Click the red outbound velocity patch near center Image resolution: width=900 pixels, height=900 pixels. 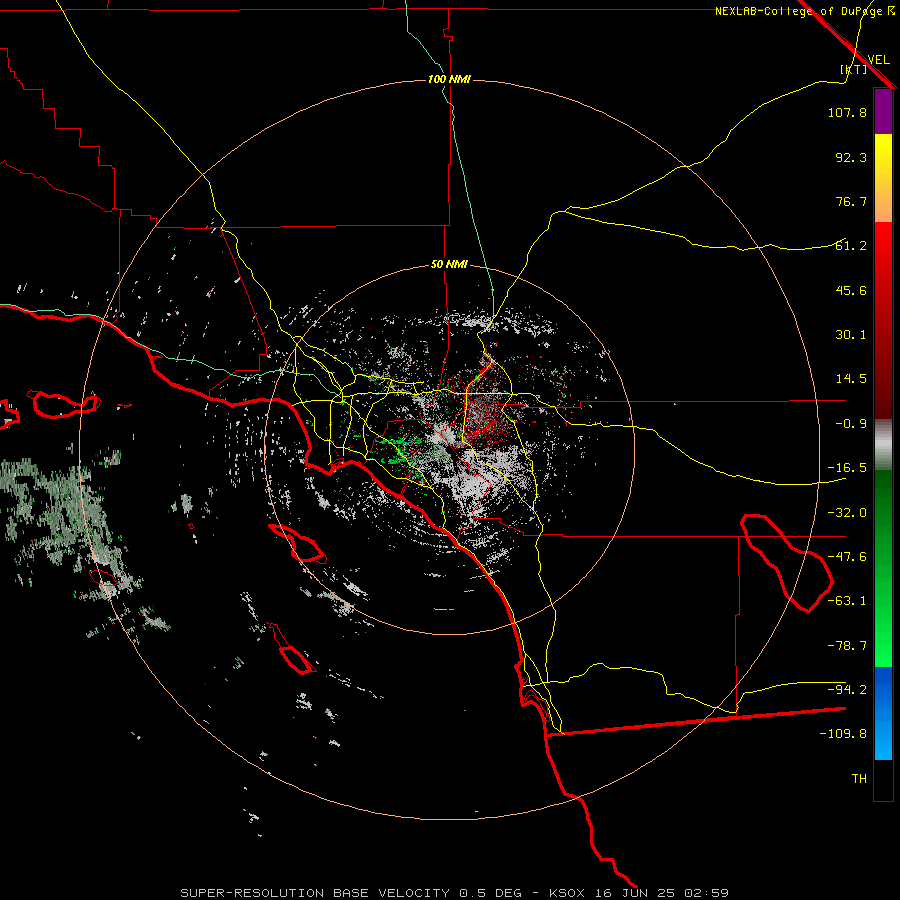tap(485, 425)
